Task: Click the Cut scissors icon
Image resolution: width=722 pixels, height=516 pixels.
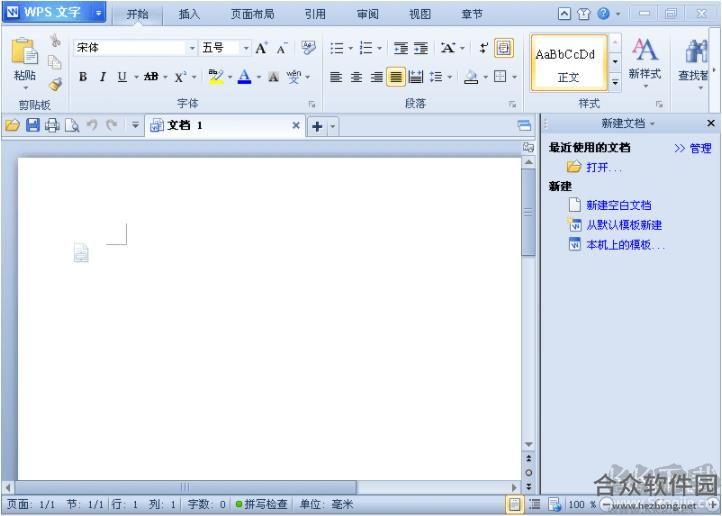Action: [x=55, y=41]
